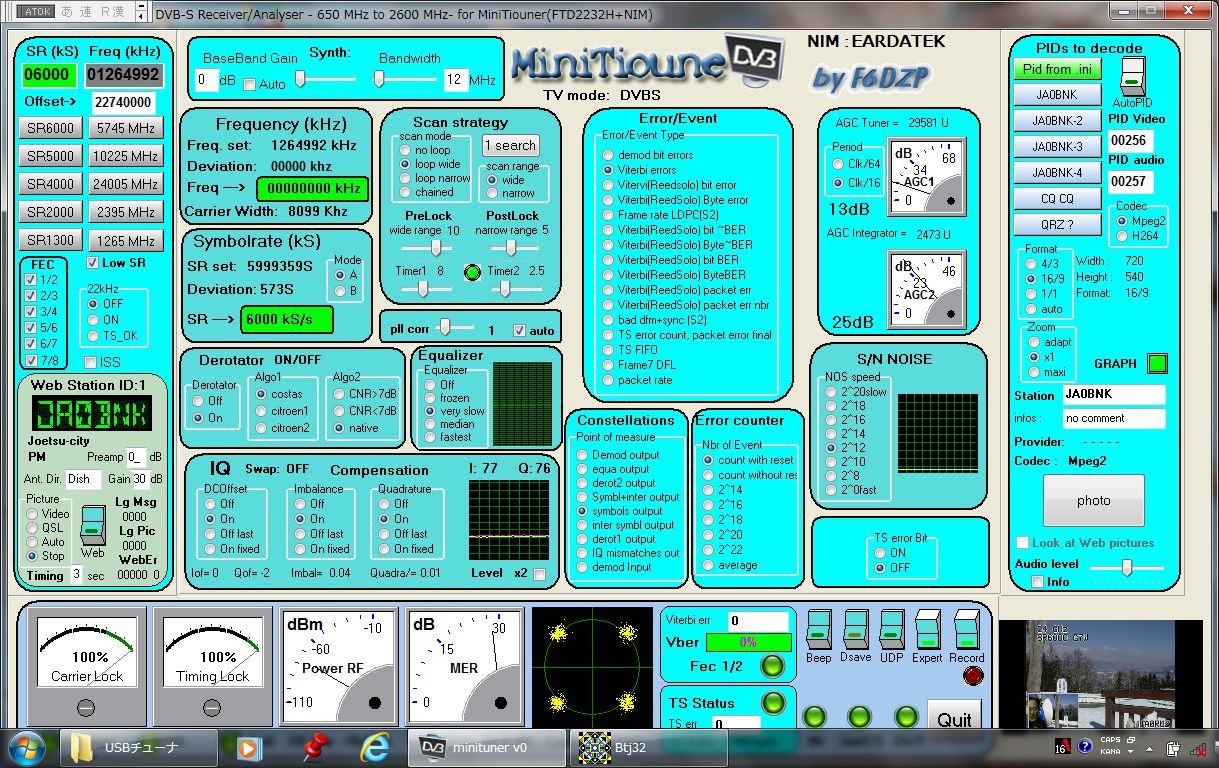Click the SR6000 preset button

(50, 128)
